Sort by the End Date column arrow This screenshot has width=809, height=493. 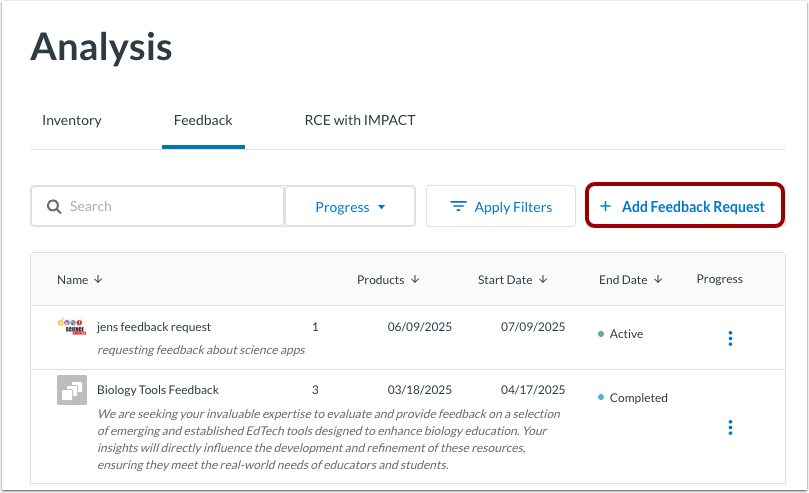pos(658,279)
